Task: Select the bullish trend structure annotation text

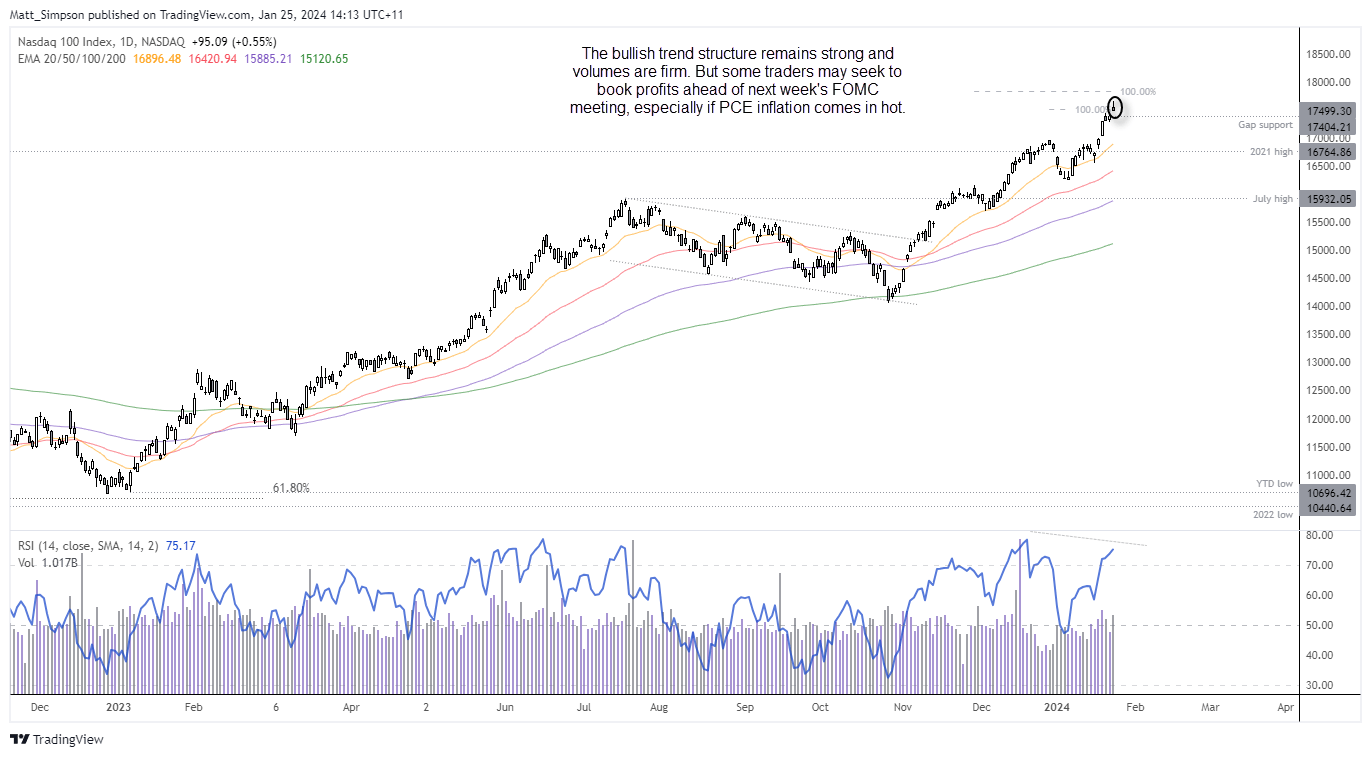Action: pyautogui.click(x=738, y=80)
